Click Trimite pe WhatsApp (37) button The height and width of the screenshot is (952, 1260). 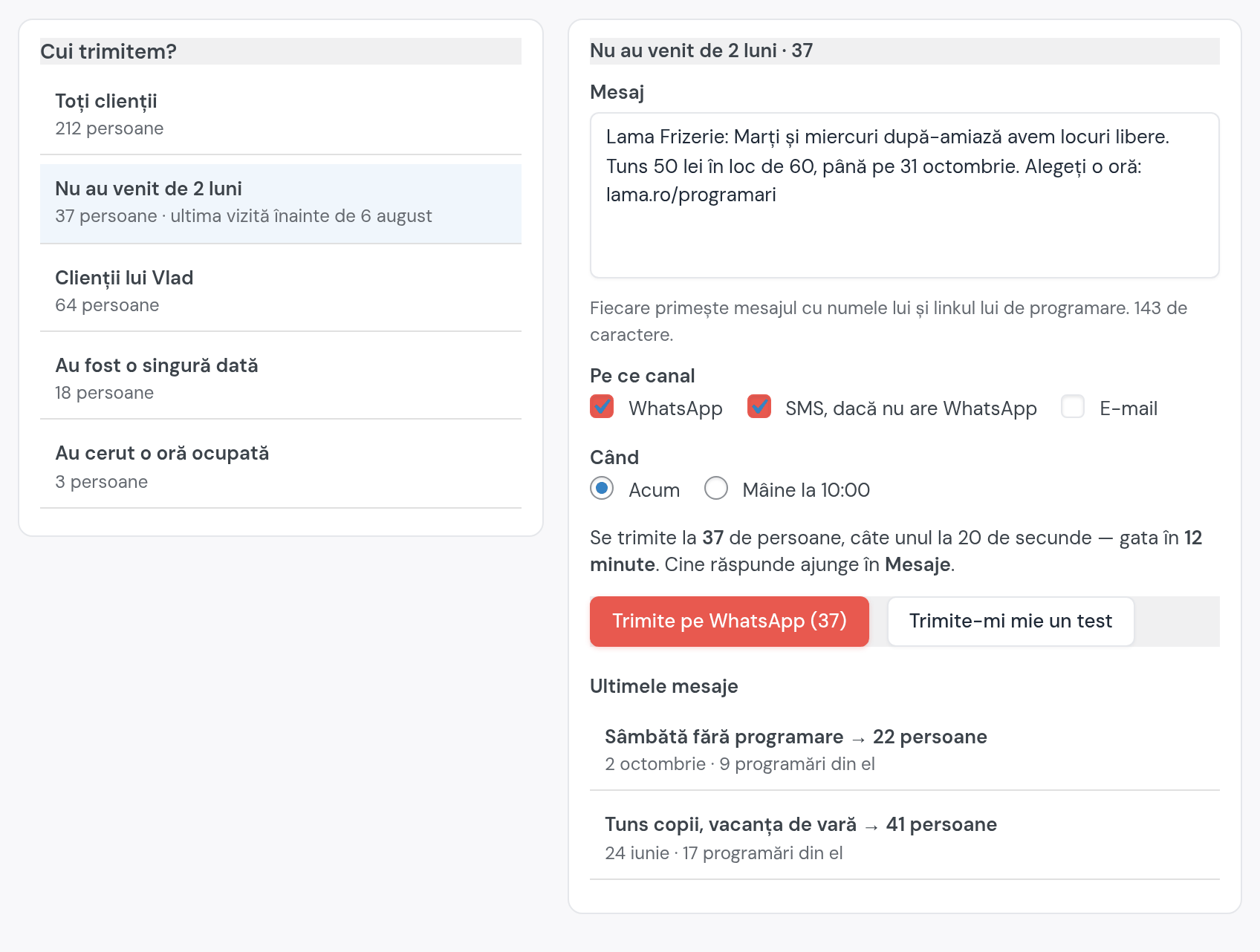coord(729,622)
